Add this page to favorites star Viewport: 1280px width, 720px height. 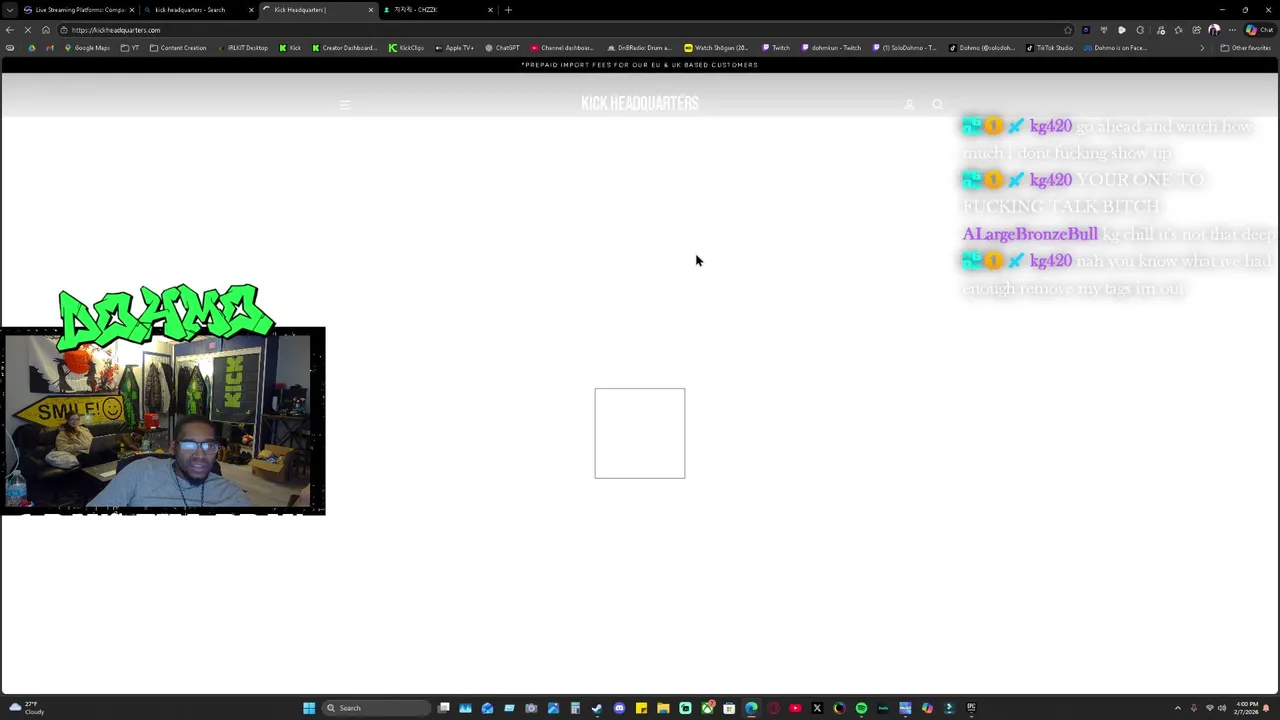[1068, 30]
